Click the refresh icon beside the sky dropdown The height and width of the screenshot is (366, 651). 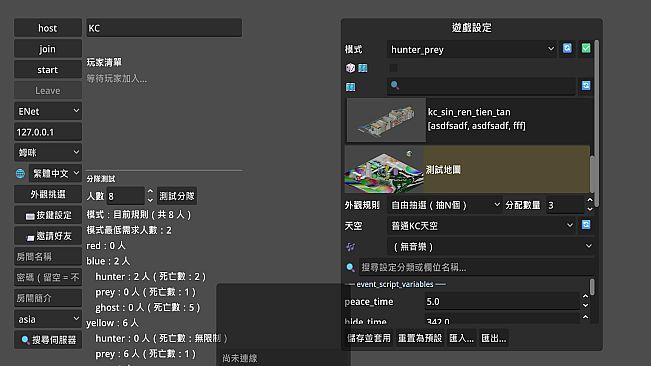585,225
